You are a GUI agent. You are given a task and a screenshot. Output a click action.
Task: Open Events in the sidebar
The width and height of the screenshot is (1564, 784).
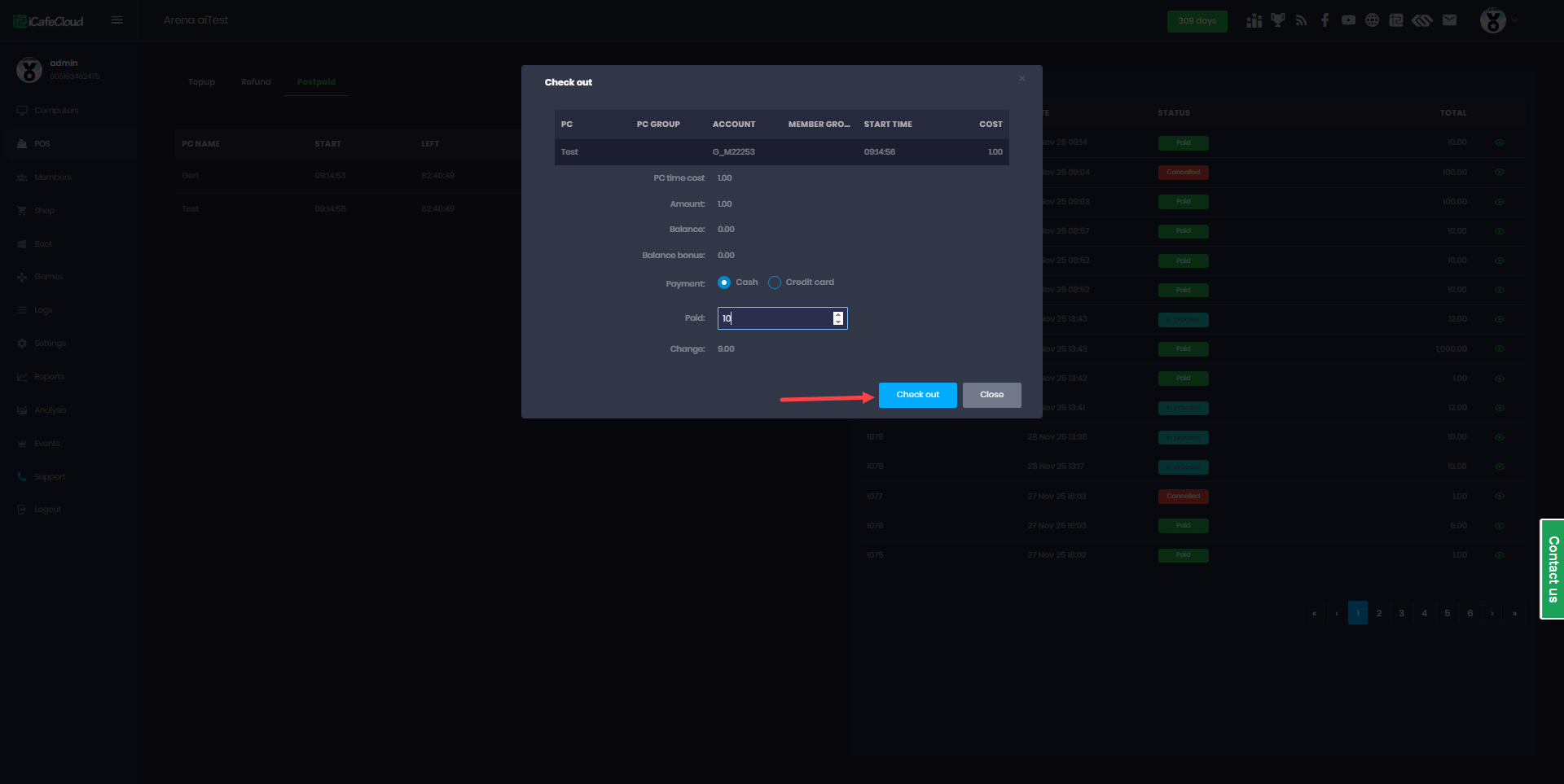[47, 444]
